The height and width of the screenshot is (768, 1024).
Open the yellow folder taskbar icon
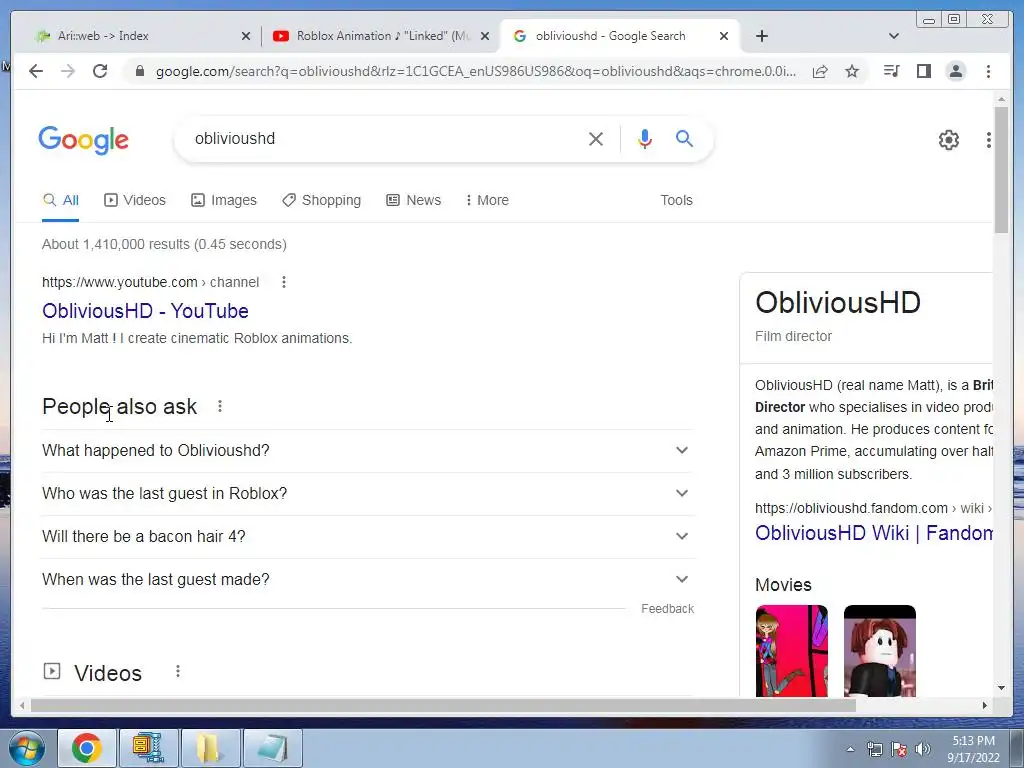[x=210, y=748]
